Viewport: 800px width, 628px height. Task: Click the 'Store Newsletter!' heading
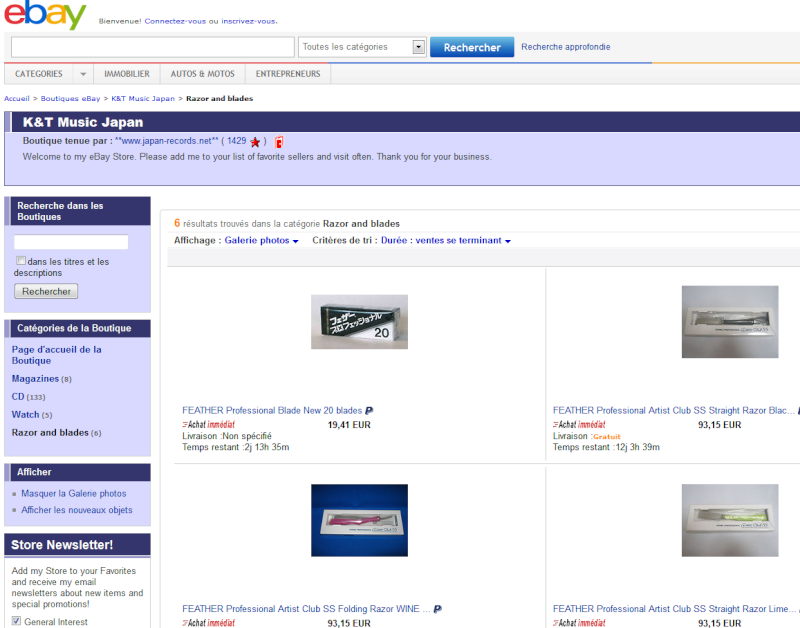(62, 545)
